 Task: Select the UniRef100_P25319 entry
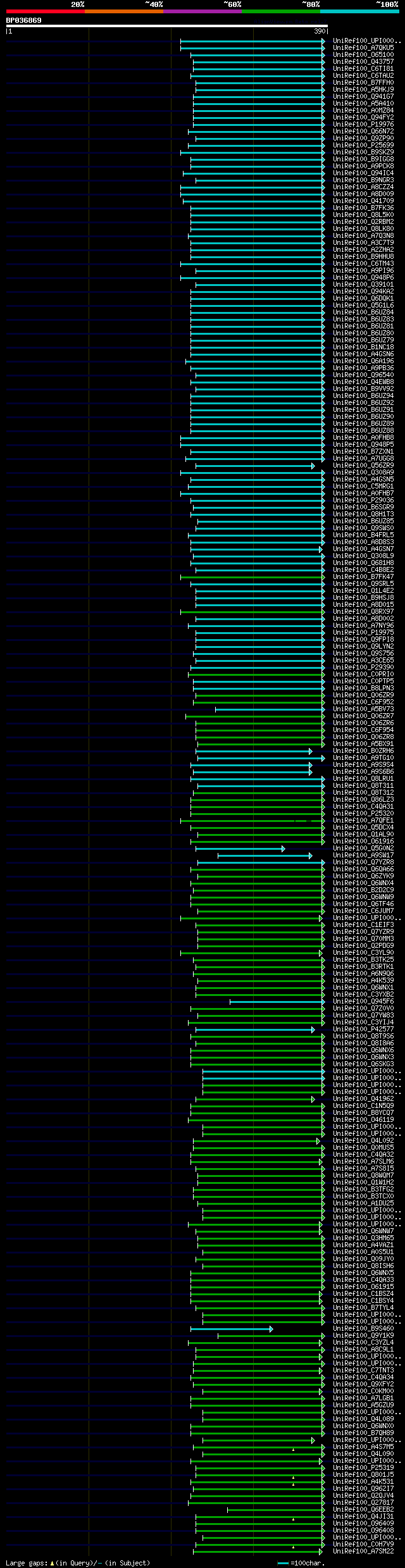pyautogui.click(x=363, y=1467)
